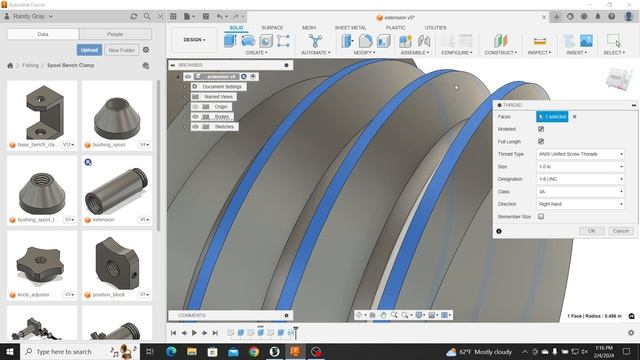Viewport: 640px width, 360px height.
Task: Clear the selected Faces with the X
Action: click(575, 117)
